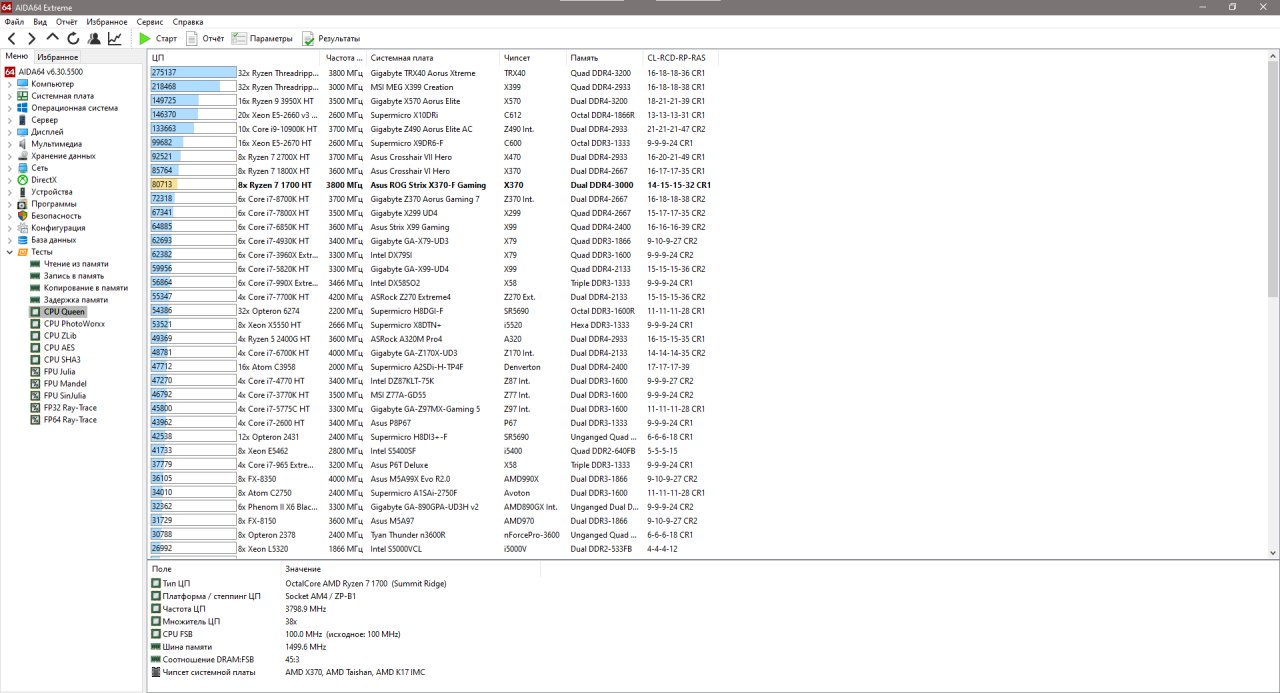1280x693 pixels.
Task: Click the FPU Mandel test icon
Action: pyautogui.click(x=35, y=384)
